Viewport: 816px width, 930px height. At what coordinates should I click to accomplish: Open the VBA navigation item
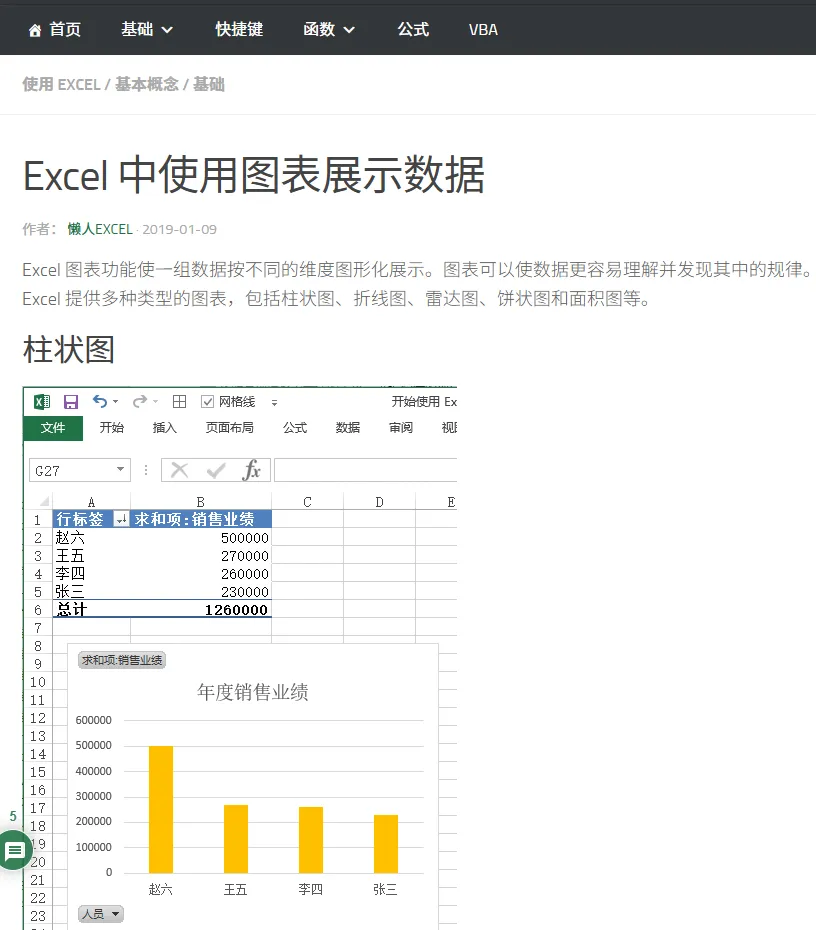483,30
